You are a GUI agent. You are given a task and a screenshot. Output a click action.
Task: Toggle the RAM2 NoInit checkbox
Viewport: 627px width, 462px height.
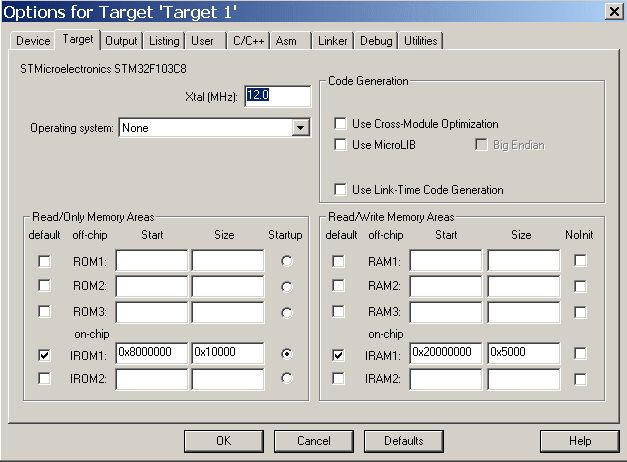coord(580,286)
